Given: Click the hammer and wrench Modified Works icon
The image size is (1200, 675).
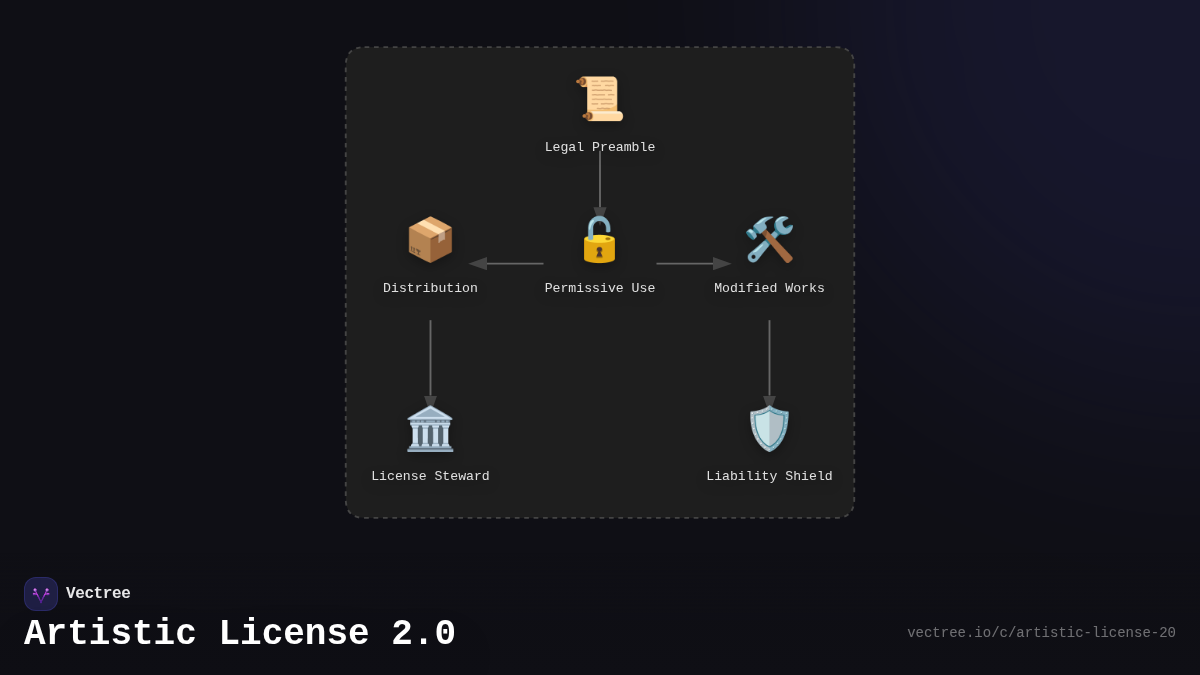Looking at the screenshot, I should coord(769,238).
